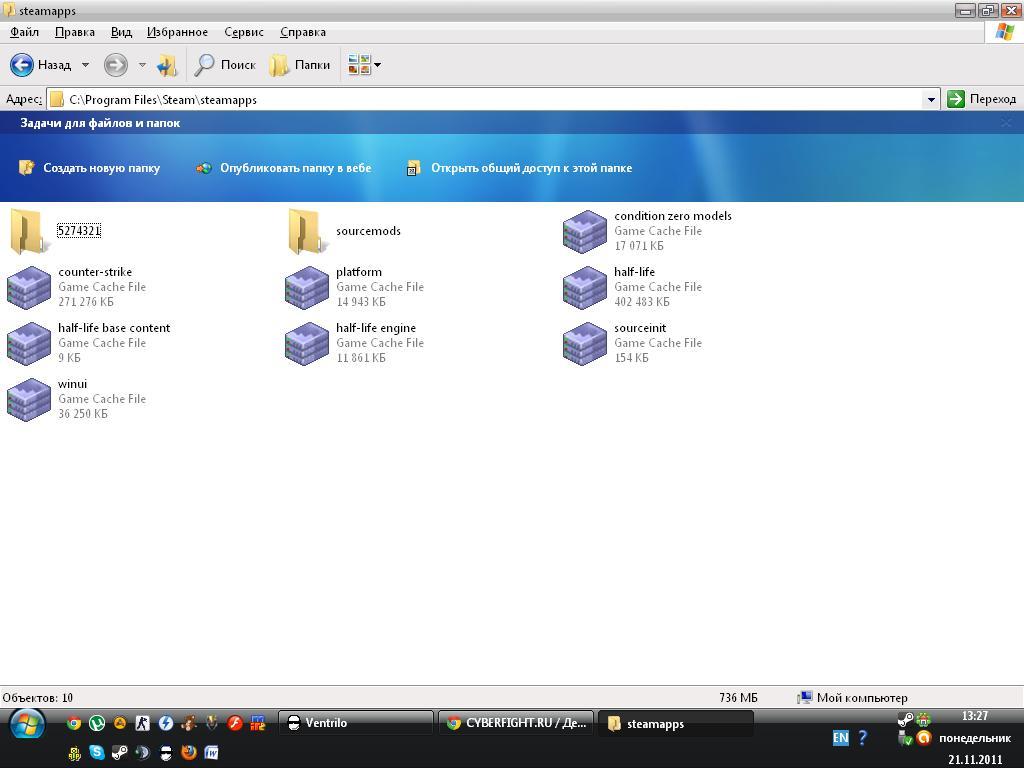Click the Windows Start orb

coord(27,725)
